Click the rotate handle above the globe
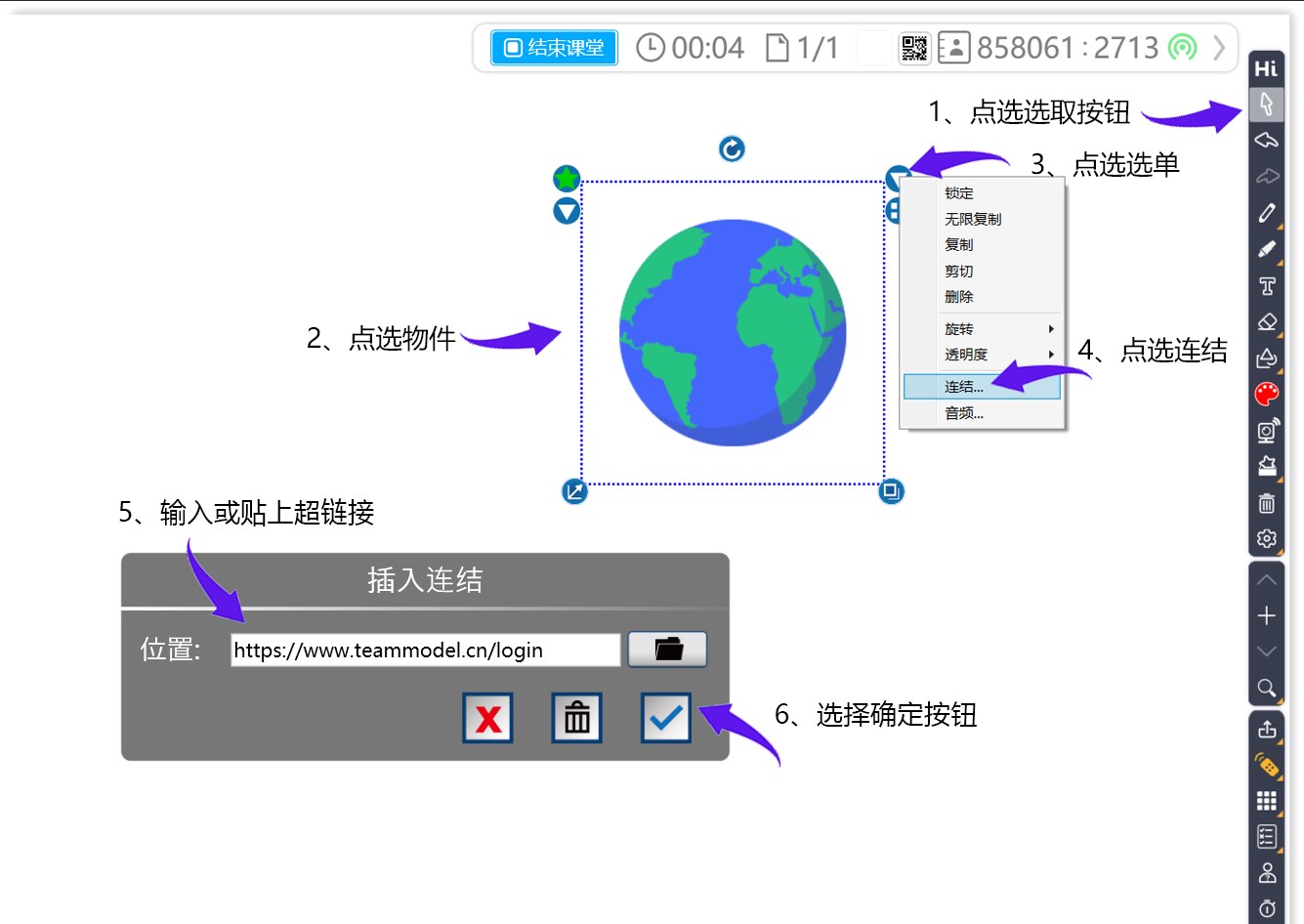1304x924 pixels. point(732,148)
